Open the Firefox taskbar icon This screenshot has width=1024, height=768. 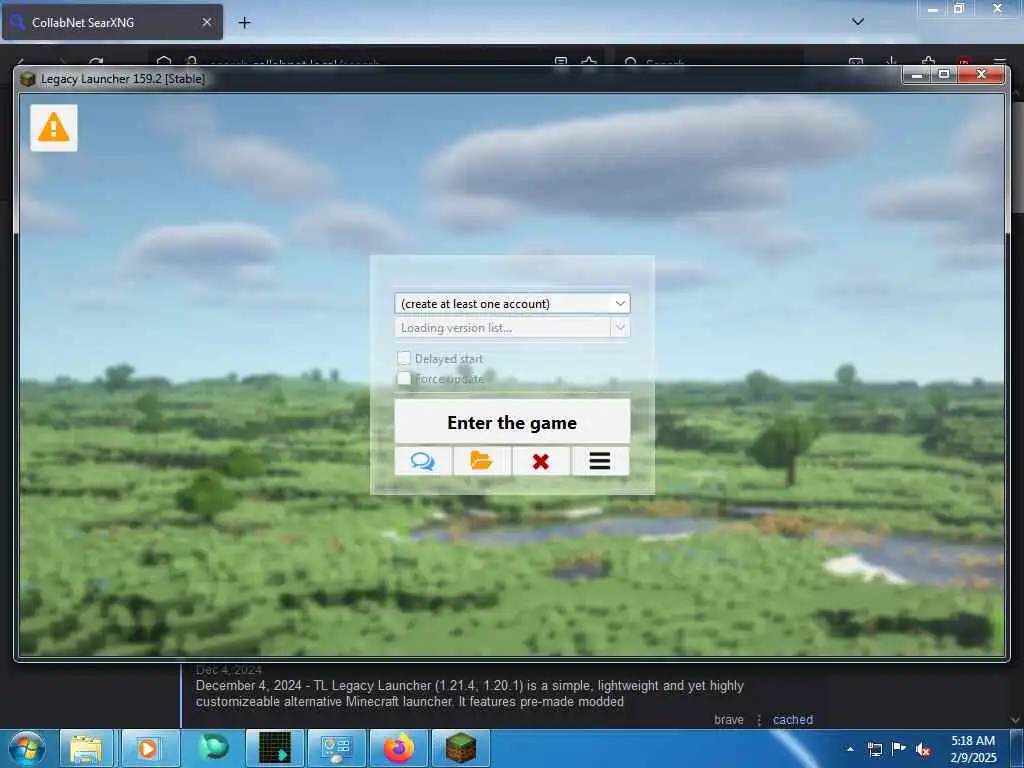coord(398,748)
